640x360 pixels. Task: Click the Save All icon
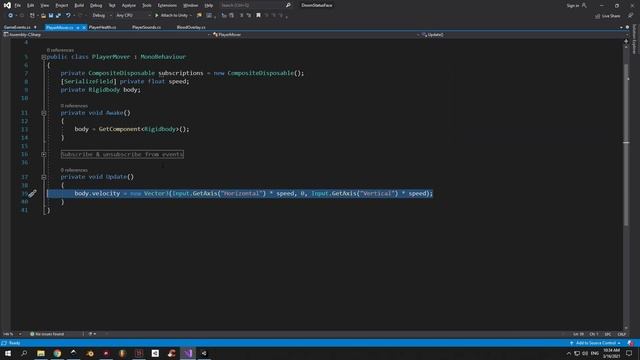58,16
